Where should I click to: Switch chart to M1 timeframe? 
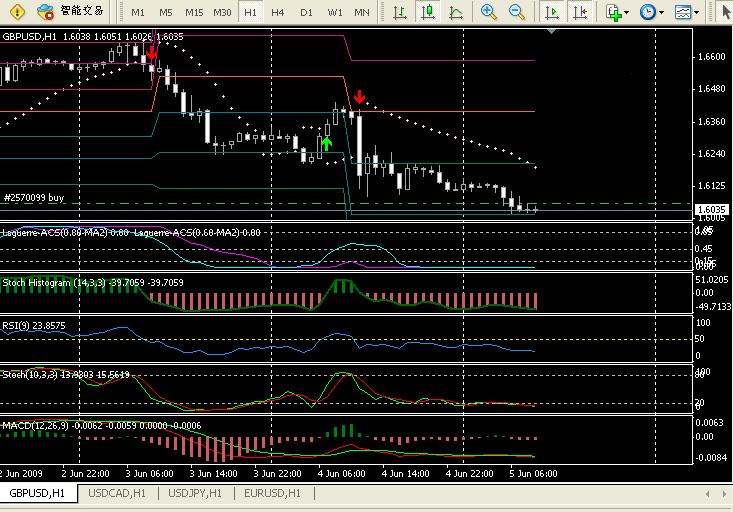[138, 12]
